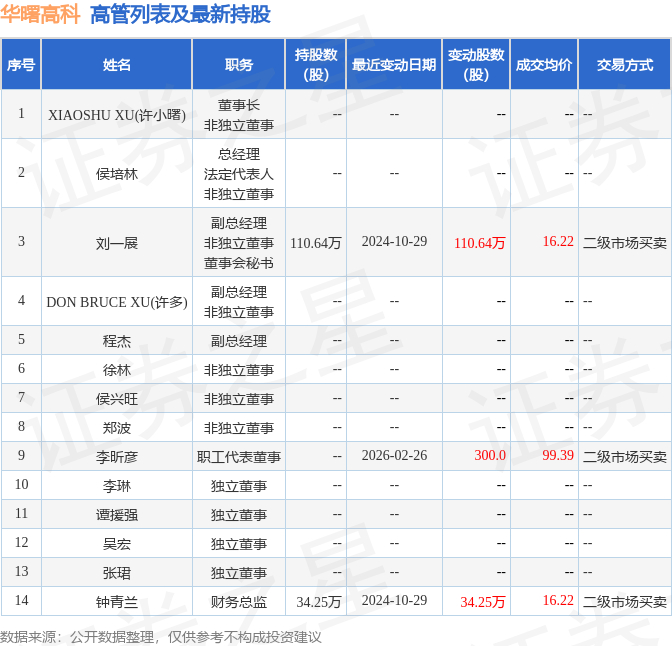Click 刘一展's holding 110.64万 in black

(316, 243)
